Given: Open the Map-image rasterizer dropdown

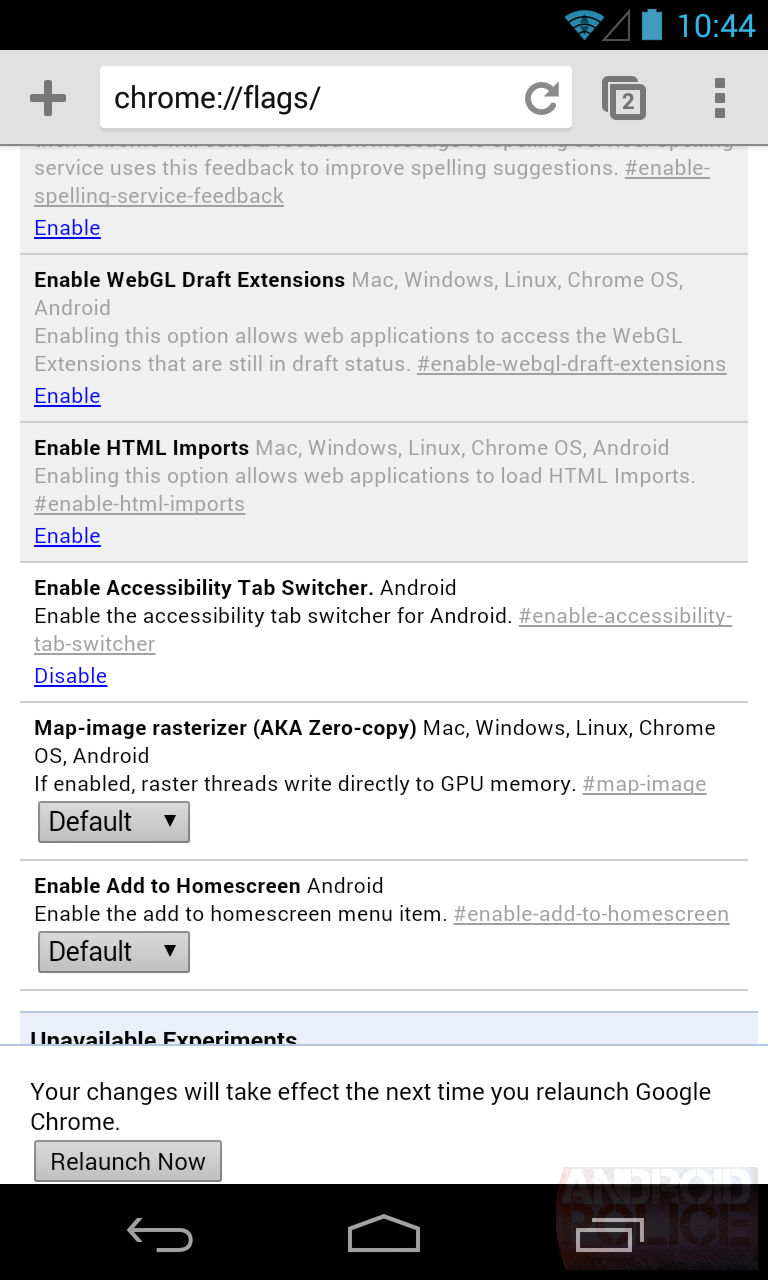Looking at the screenshot, I should click(113, 821).
